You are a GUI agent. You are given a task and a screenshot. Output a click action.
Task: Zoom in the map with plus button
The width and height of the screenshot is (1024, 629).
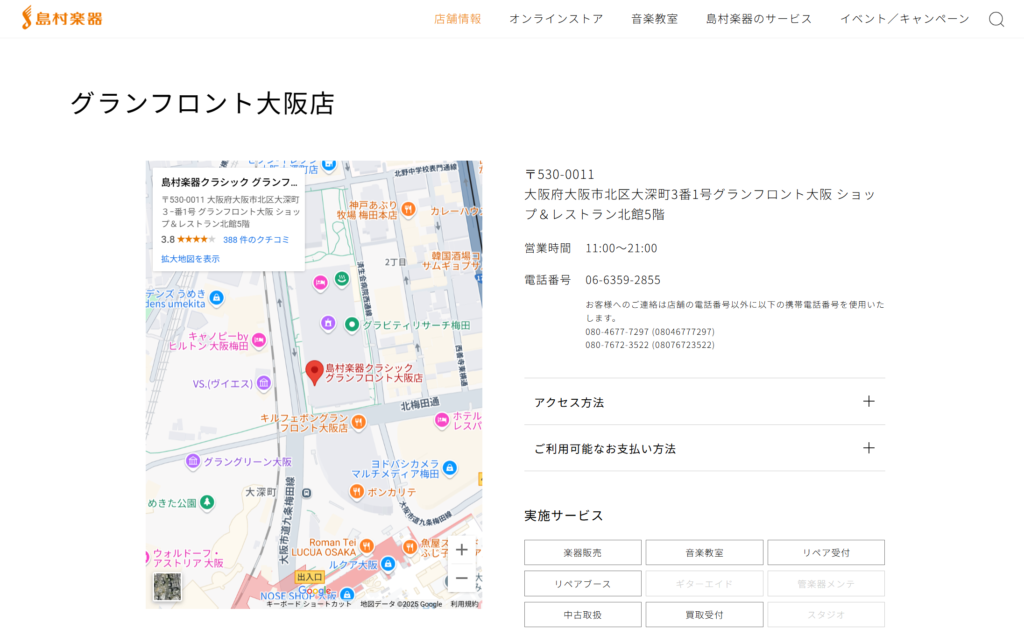462,550
